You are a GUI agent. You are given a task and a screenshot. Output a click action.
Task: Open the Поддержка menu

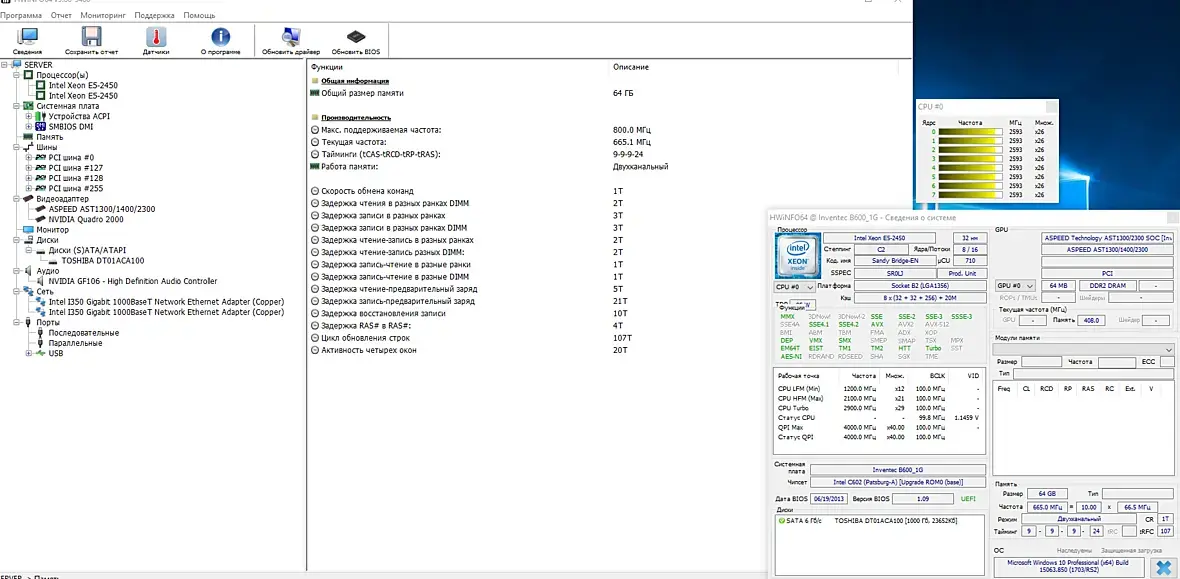tap(154, 15)
